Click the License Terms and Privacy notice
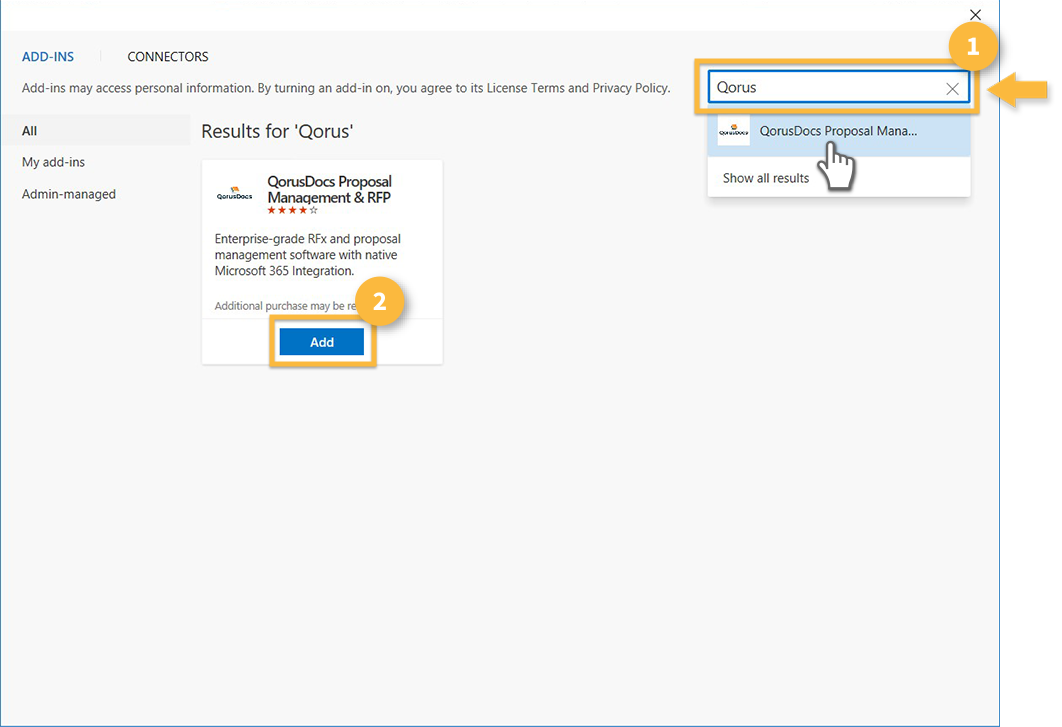 pos(346,88)
